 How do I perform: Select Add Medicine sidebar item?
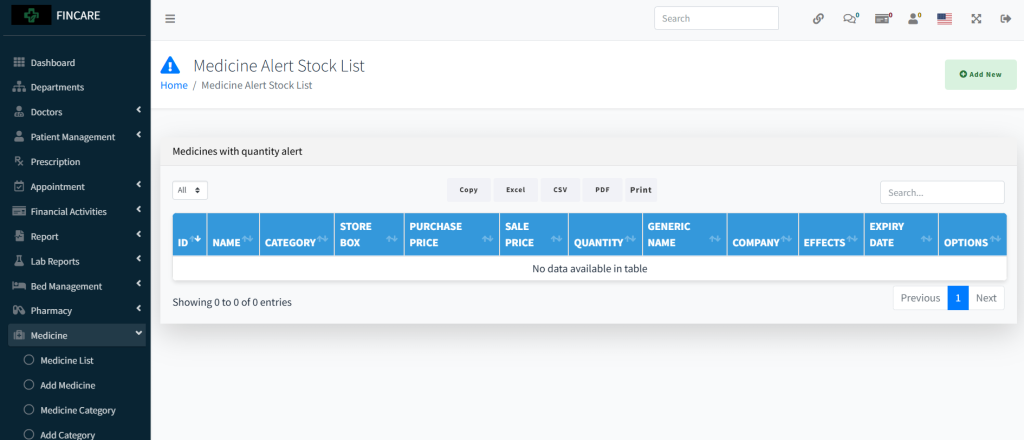point(67,385)
